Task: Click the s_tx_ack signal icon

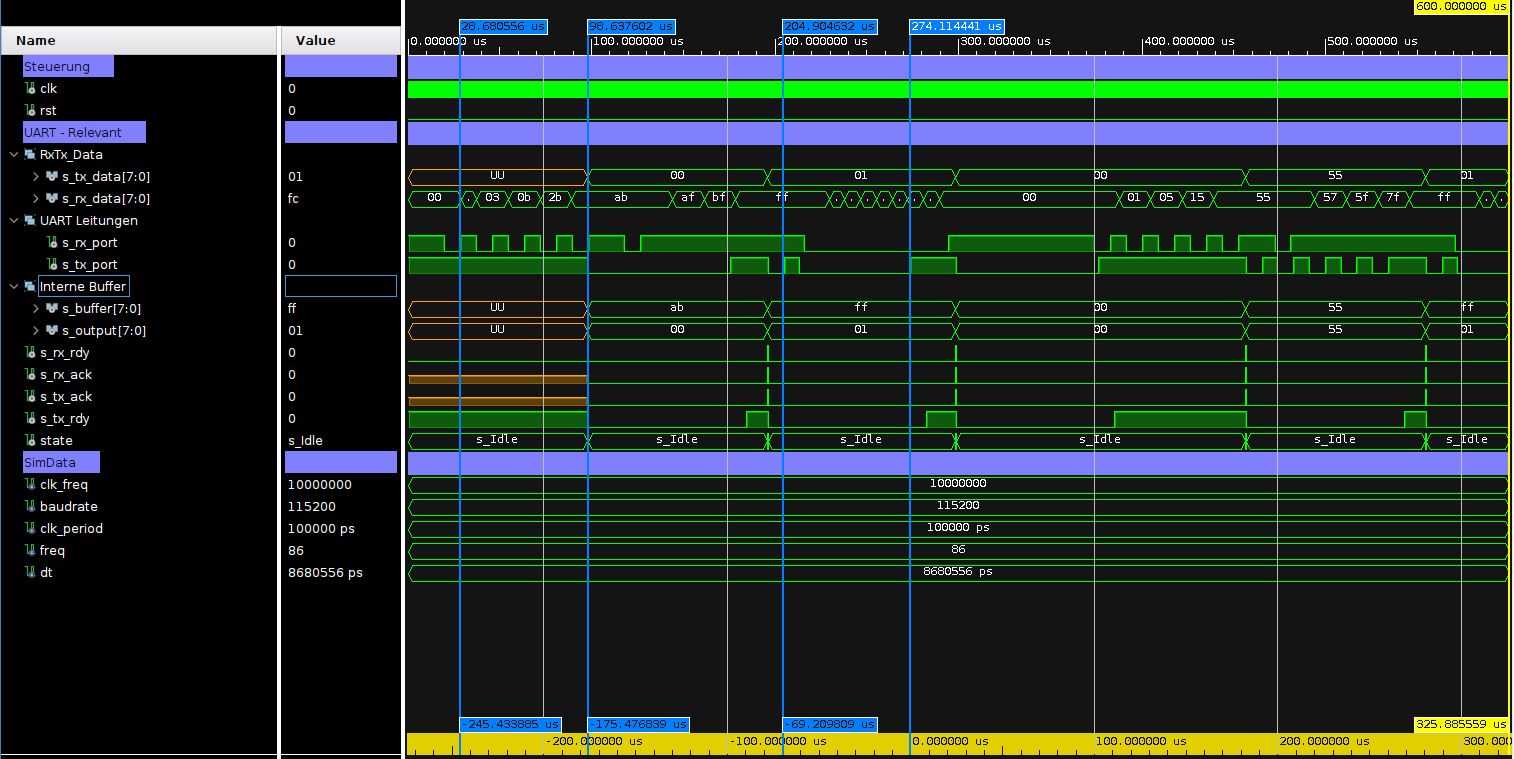Action: [30, 397]
